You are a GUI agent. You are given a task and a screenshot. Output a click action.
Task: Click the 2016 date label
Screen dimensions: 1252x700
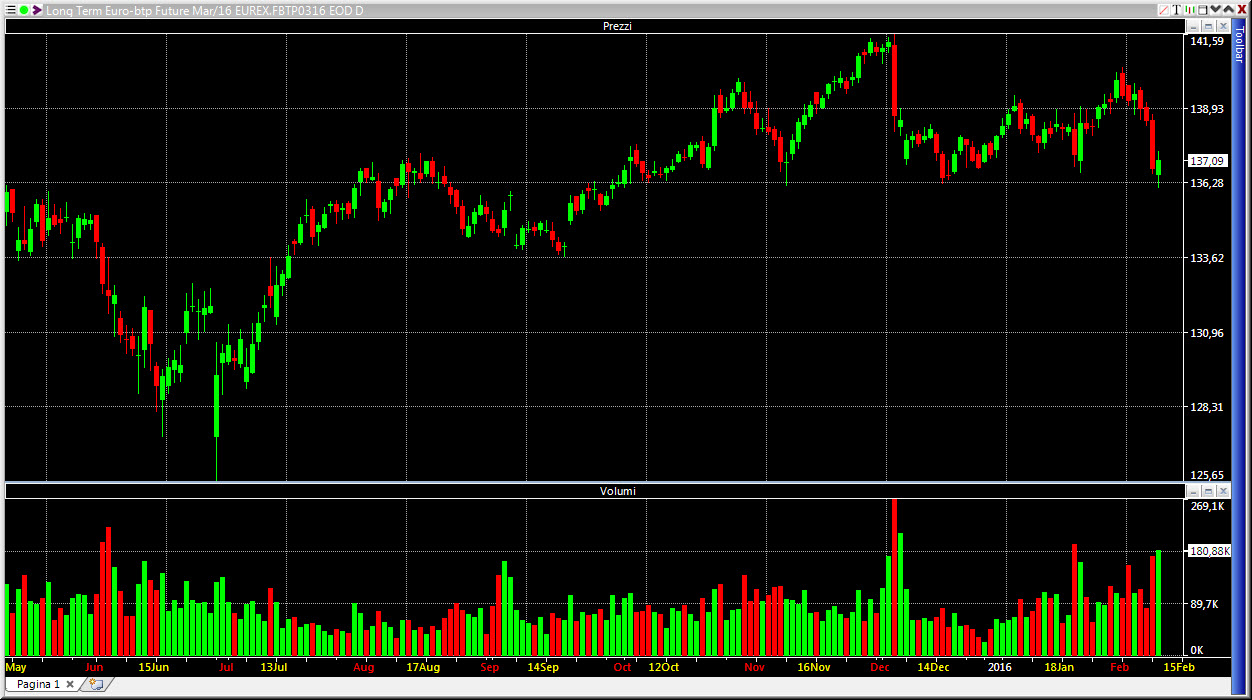point(999,667)
